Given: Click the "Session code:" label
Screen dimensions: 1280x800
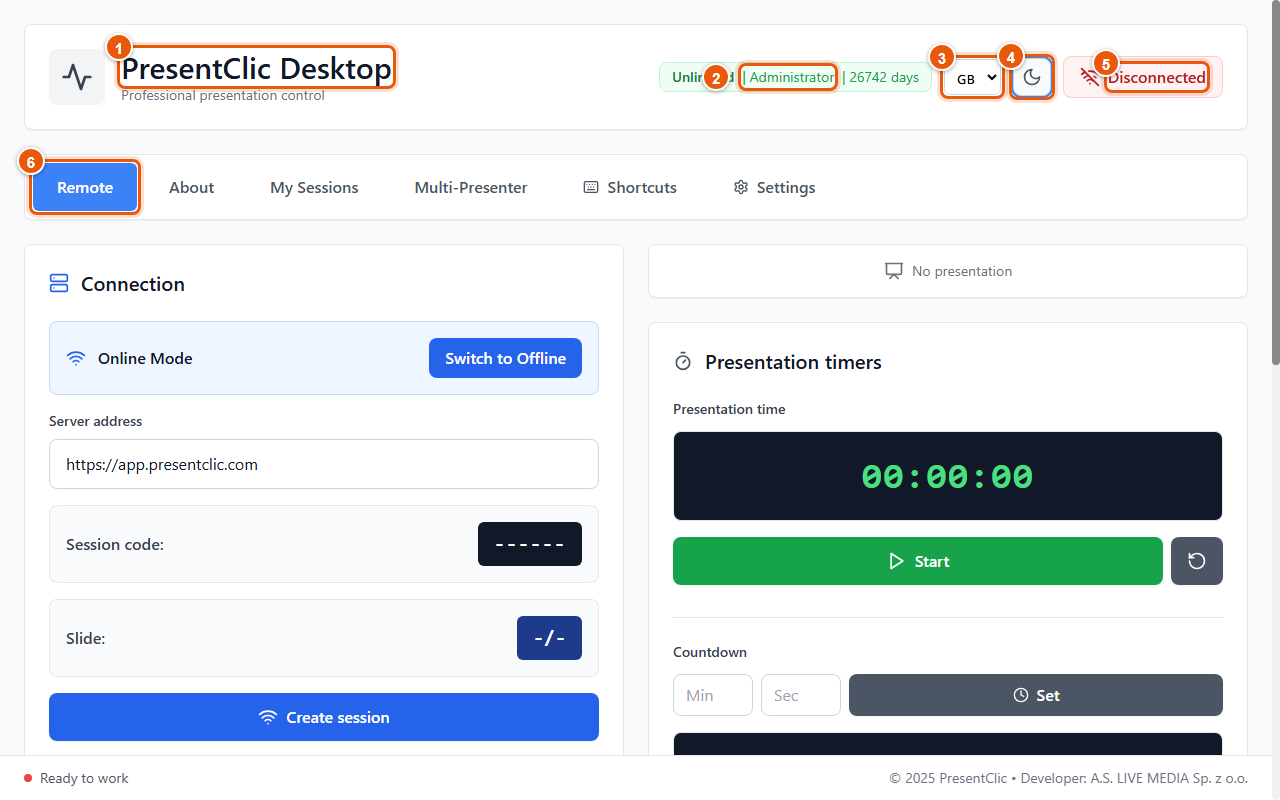Looking at the screenshot, I should pyautogui.click(x=115, y=545).
